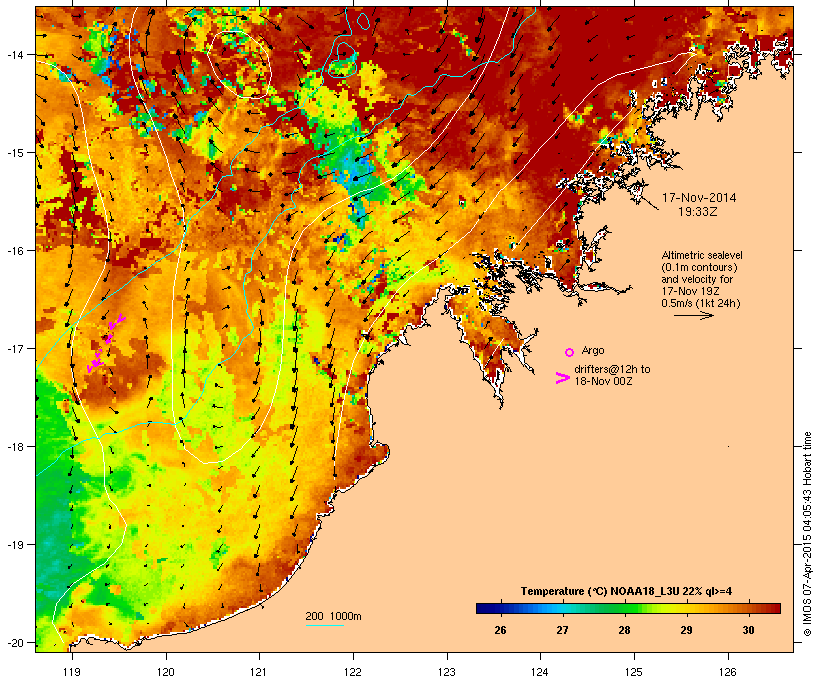
Task: Click the magenta drifters arrowhead legend symbol
Action: 562,378
